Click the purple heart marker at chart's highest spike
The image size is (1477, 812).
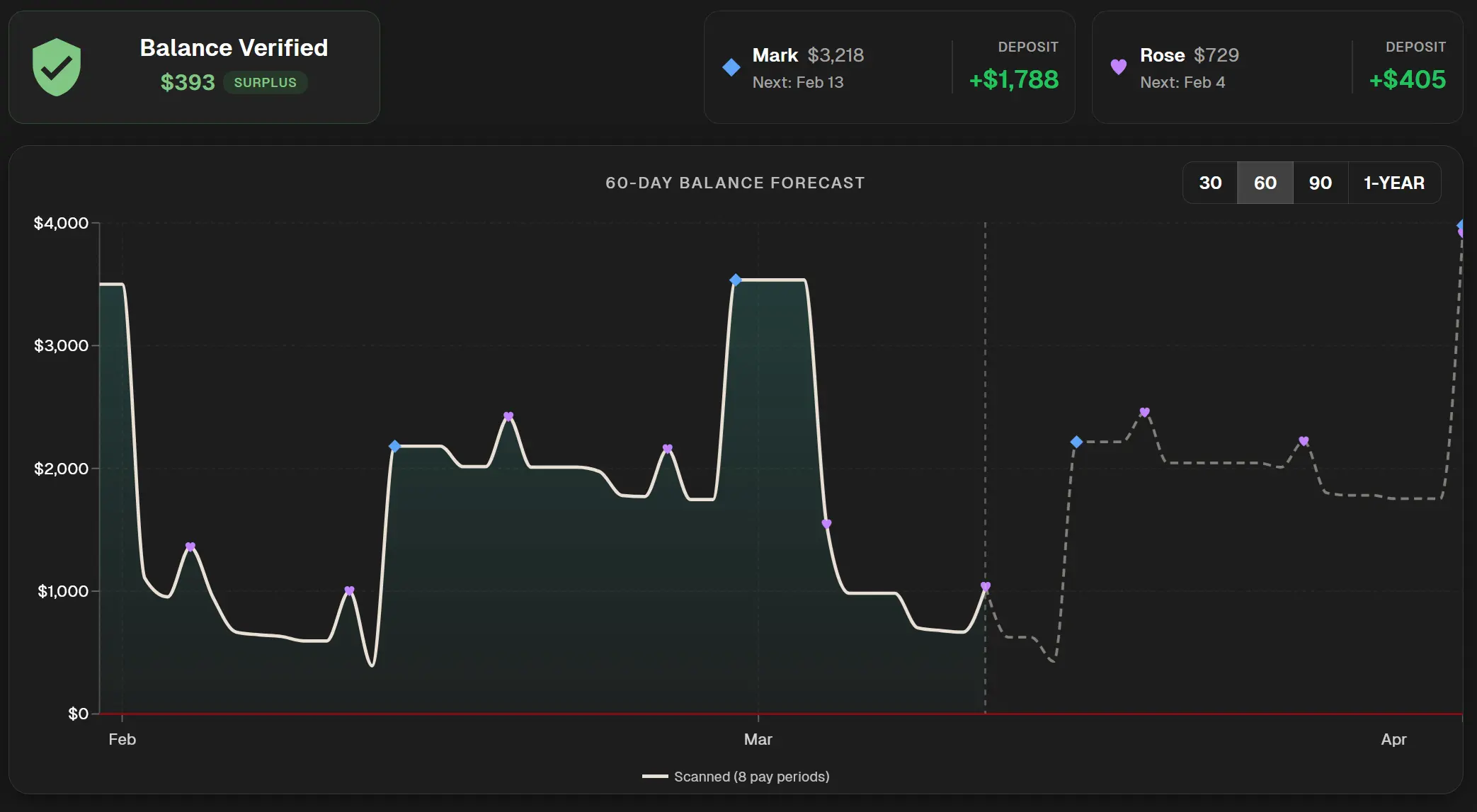point(508,416)
